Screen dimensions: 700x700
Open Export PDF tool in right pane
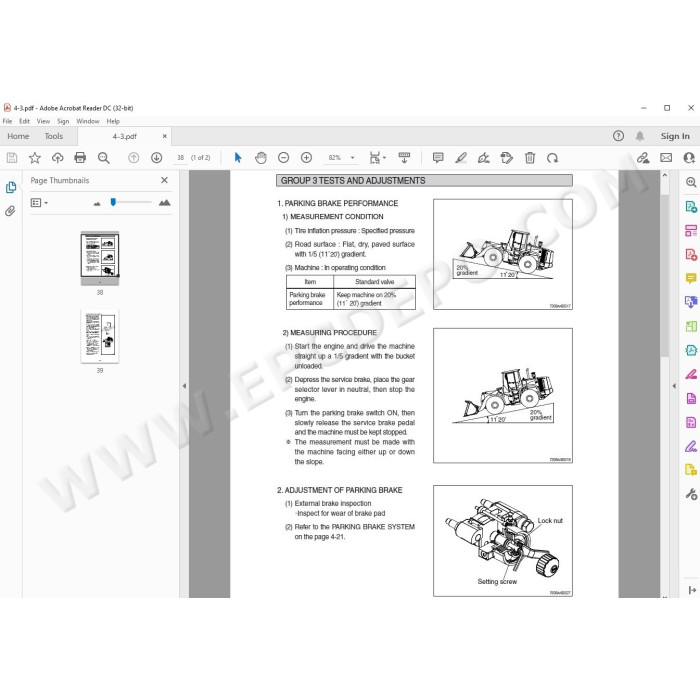(691, 206)
